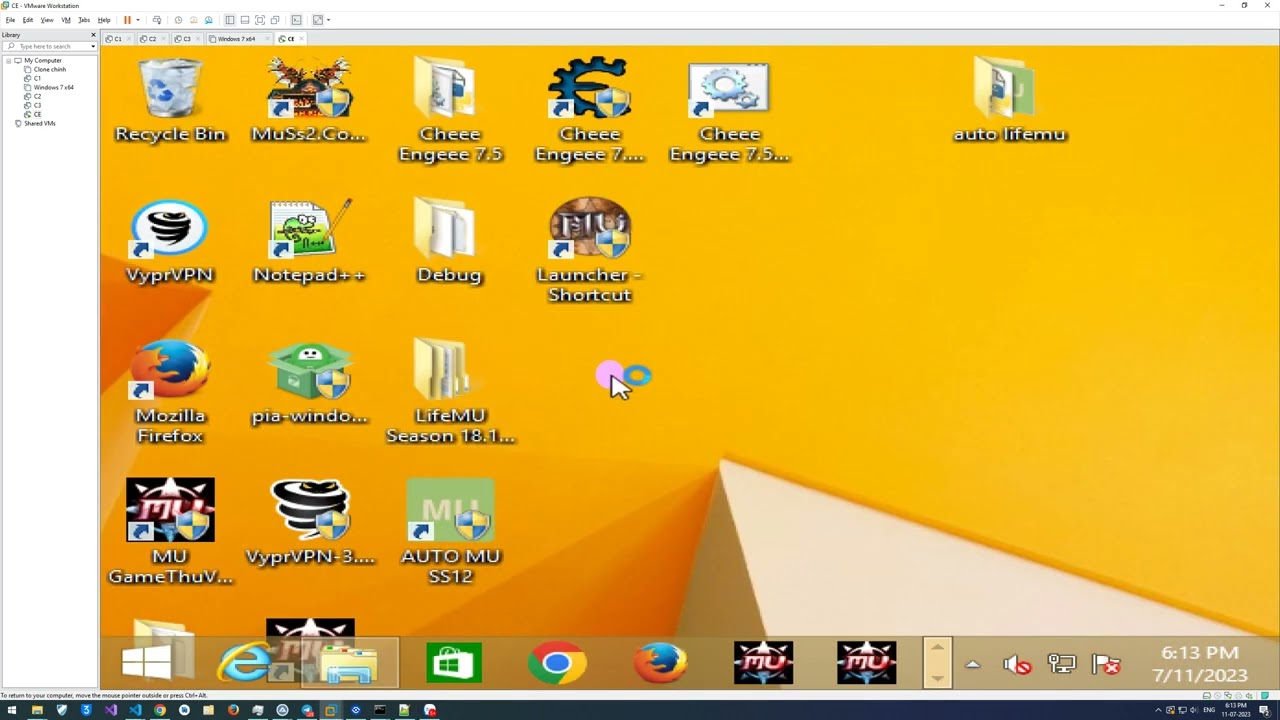Select the MU GameThuV... desktop shortcut
The height and width of the screenshot is (720, 1280).
pos(170,532)
